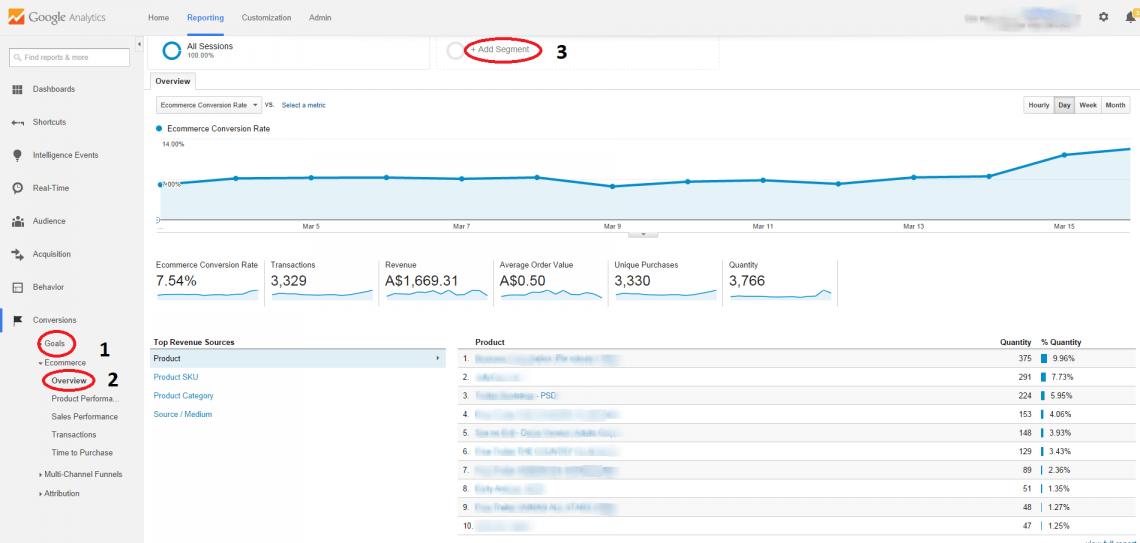Image resolution: width=1140 pixels, height=543 pixels.
Task: Switch chart granularity to Week
Action: [1087, 105]
